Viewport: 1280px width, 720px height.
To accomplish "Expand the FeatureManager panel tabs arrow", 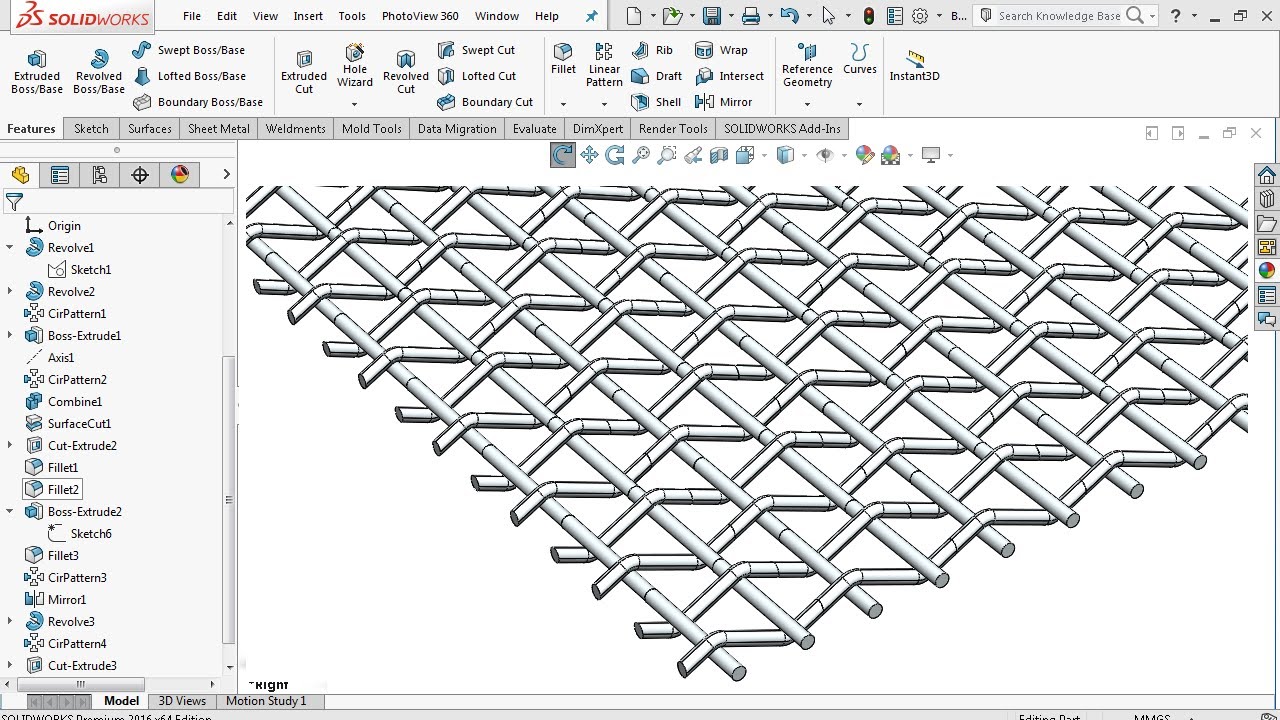I will (x=227, y=175).
